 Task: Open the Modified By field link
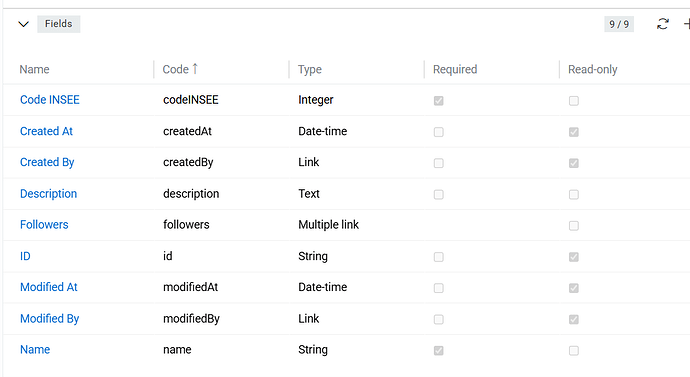[x=50, y=318]
